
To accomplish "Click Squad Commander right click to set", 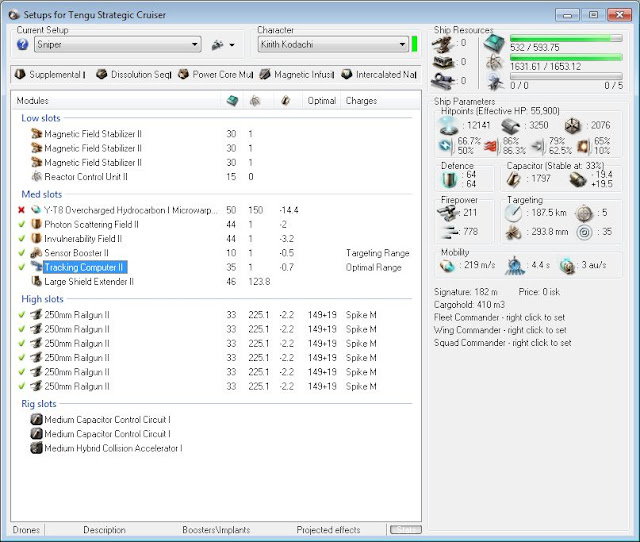I will pyautogui.click(x=502, y=343).
